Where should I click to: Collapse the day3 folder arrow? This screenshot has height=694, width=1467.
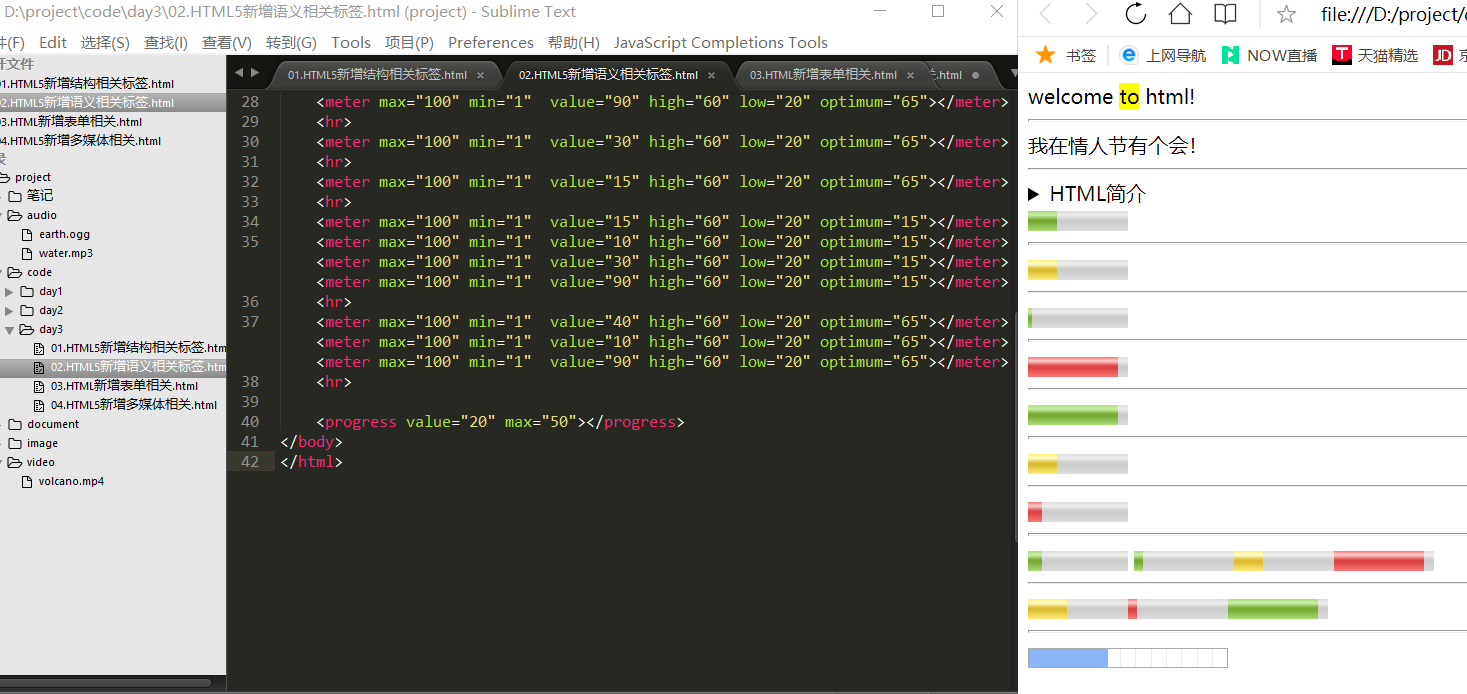pyautogui.click(x=9, y=329)
